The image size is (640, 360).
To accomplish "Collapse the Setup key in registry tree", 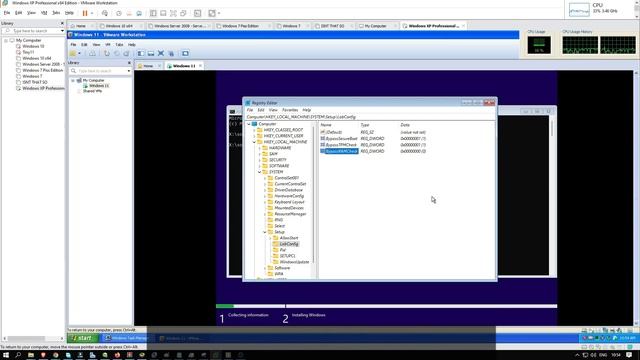I will pos(265,232).
